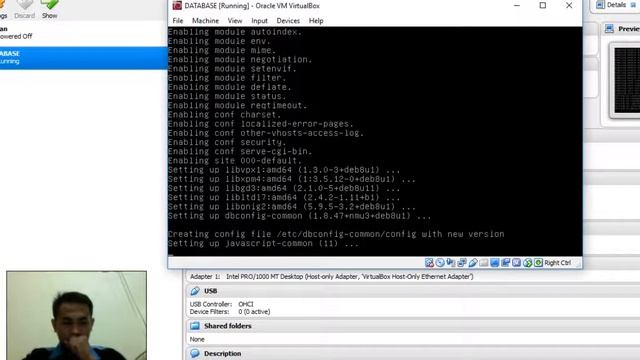The width and height of the screenshot is (640, 360).
Task: Click the 'Enabling module autoindex' terminal line
Action: click(235, 32)
